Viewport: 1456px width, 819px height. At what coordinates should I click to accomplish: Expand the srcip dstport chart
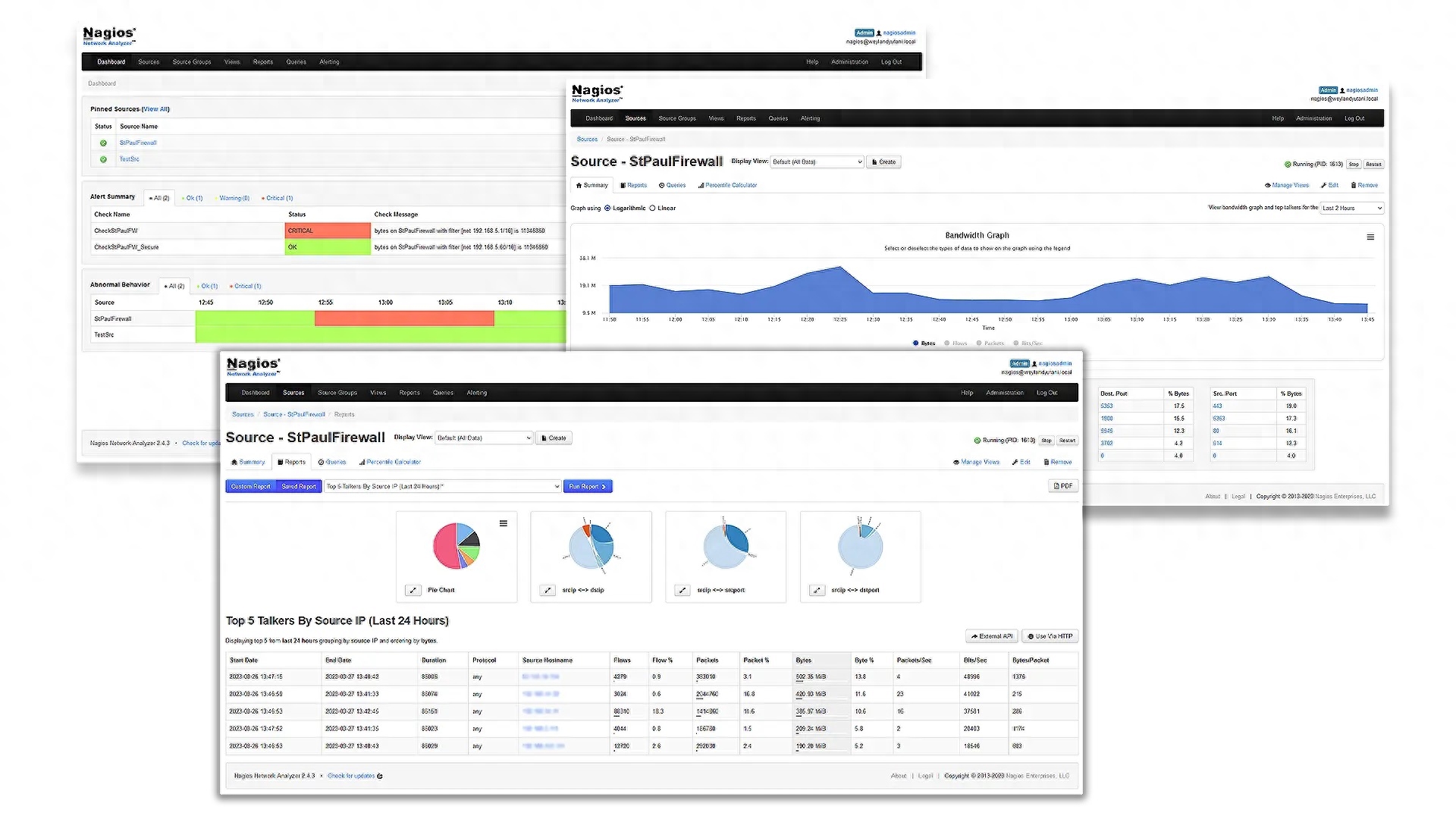click(x=817, y=590)
